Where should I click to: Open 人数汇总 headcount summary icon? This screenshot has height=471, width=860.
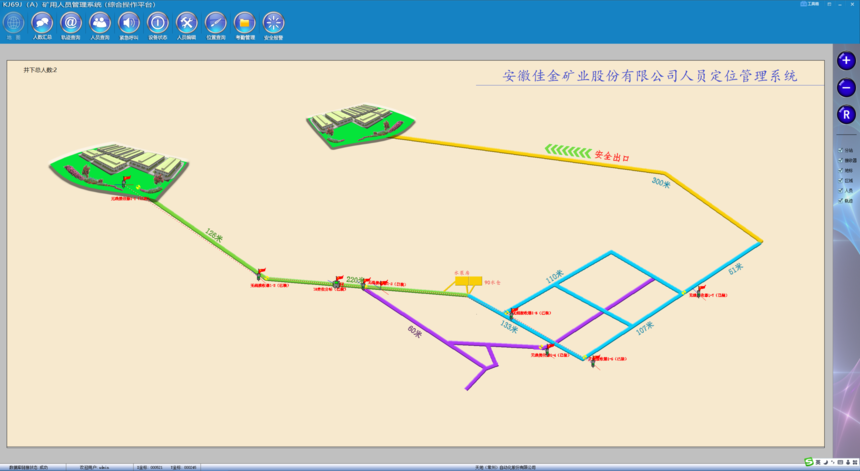tap(42, 24)
